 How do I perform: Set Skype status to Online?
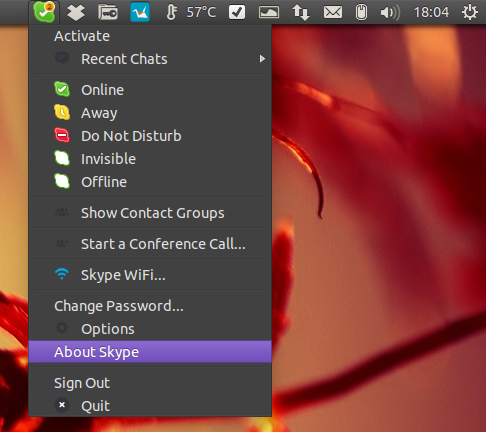pyautogui.click(x=150, y=90)
